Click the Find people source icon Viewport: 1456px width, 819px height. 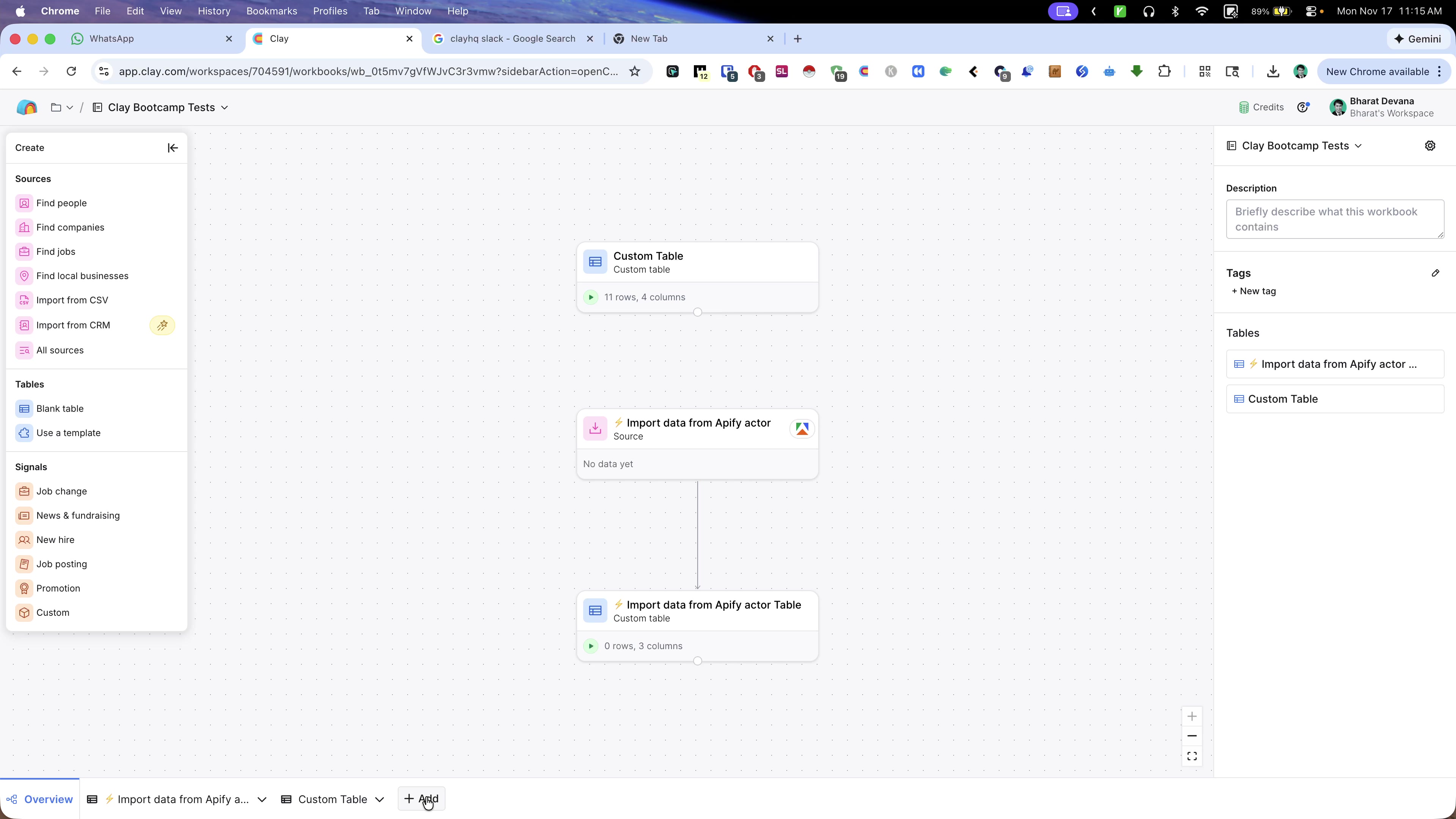click(24, 203)
